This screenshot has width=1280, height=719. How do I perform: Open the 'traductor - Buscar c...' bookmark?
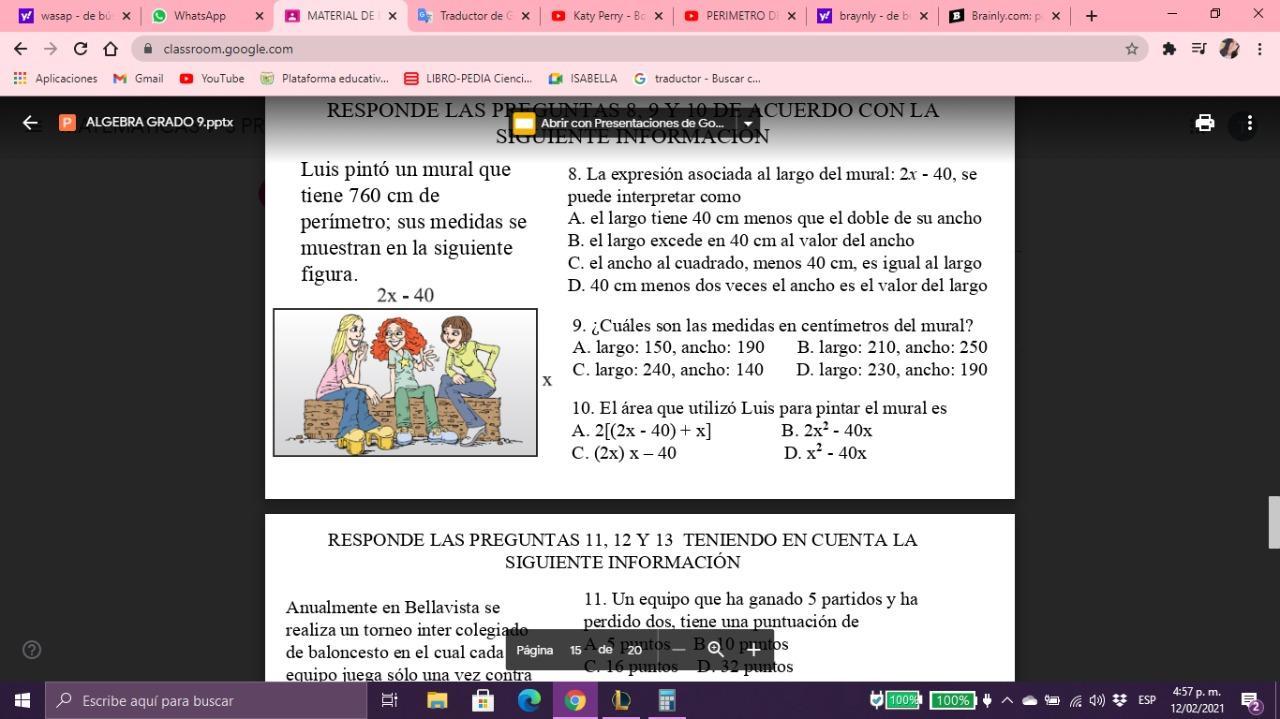coord(698,78)
